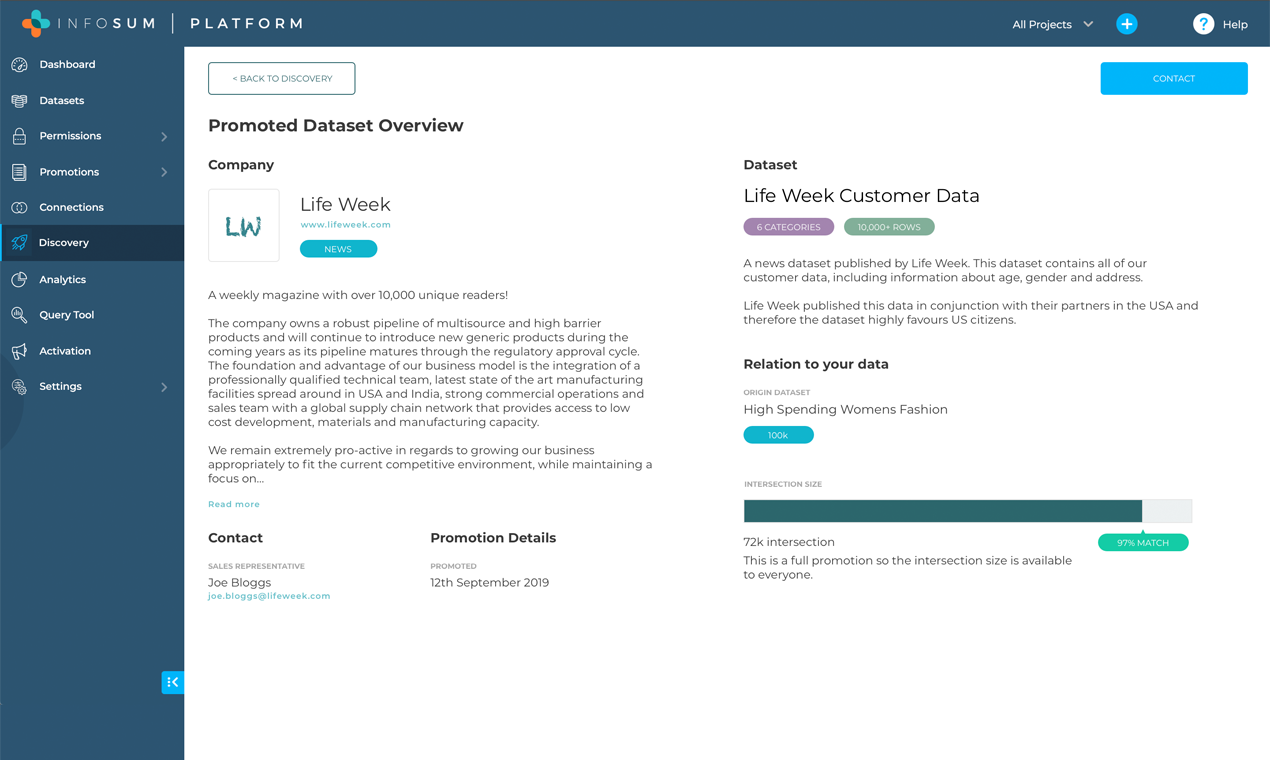This screenshot has width=1270, height=760.
Task: Select Connections in the sidebar
Action: 92,208
